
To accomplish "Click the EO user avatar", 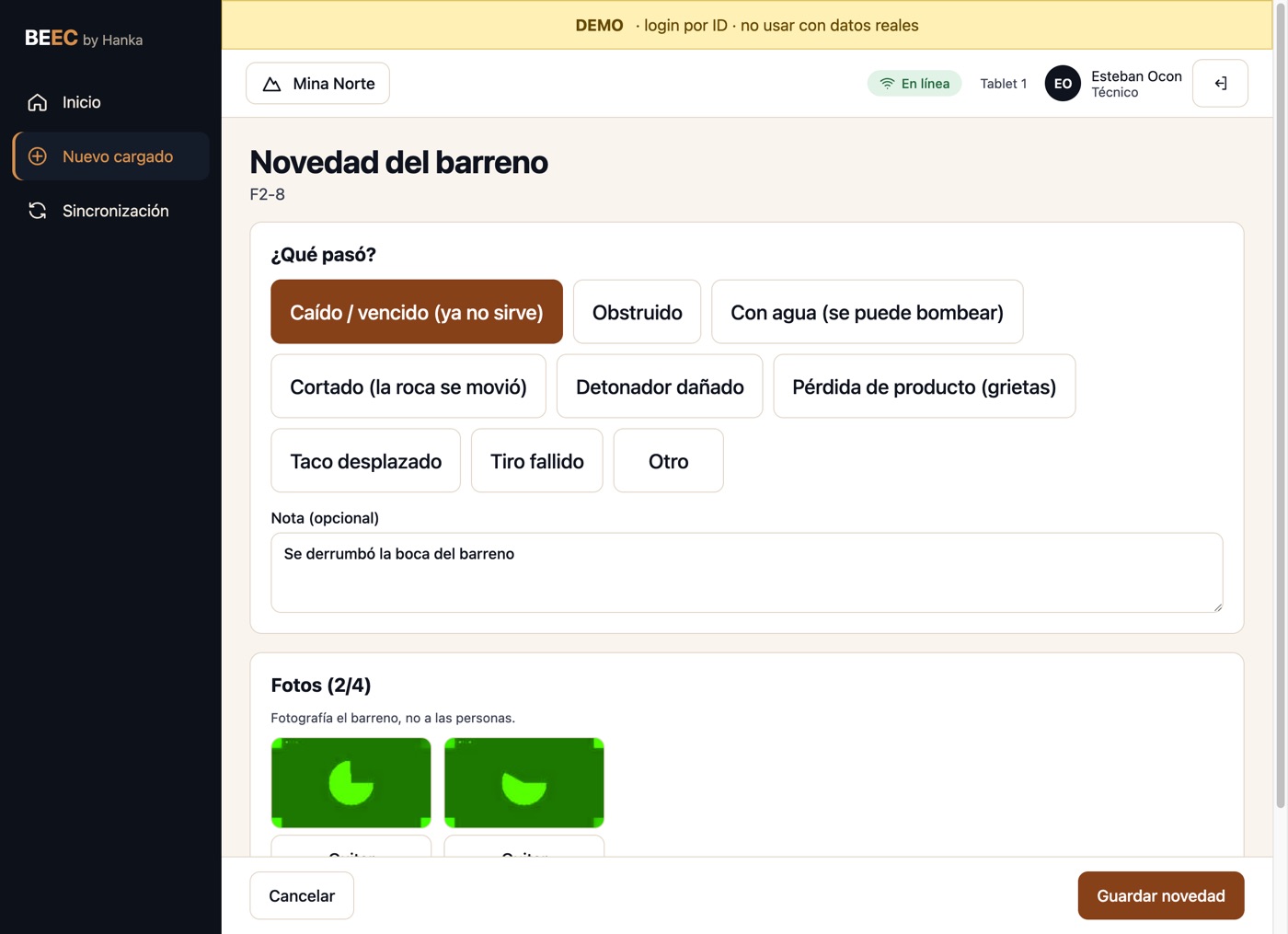I will [1063, 84].
